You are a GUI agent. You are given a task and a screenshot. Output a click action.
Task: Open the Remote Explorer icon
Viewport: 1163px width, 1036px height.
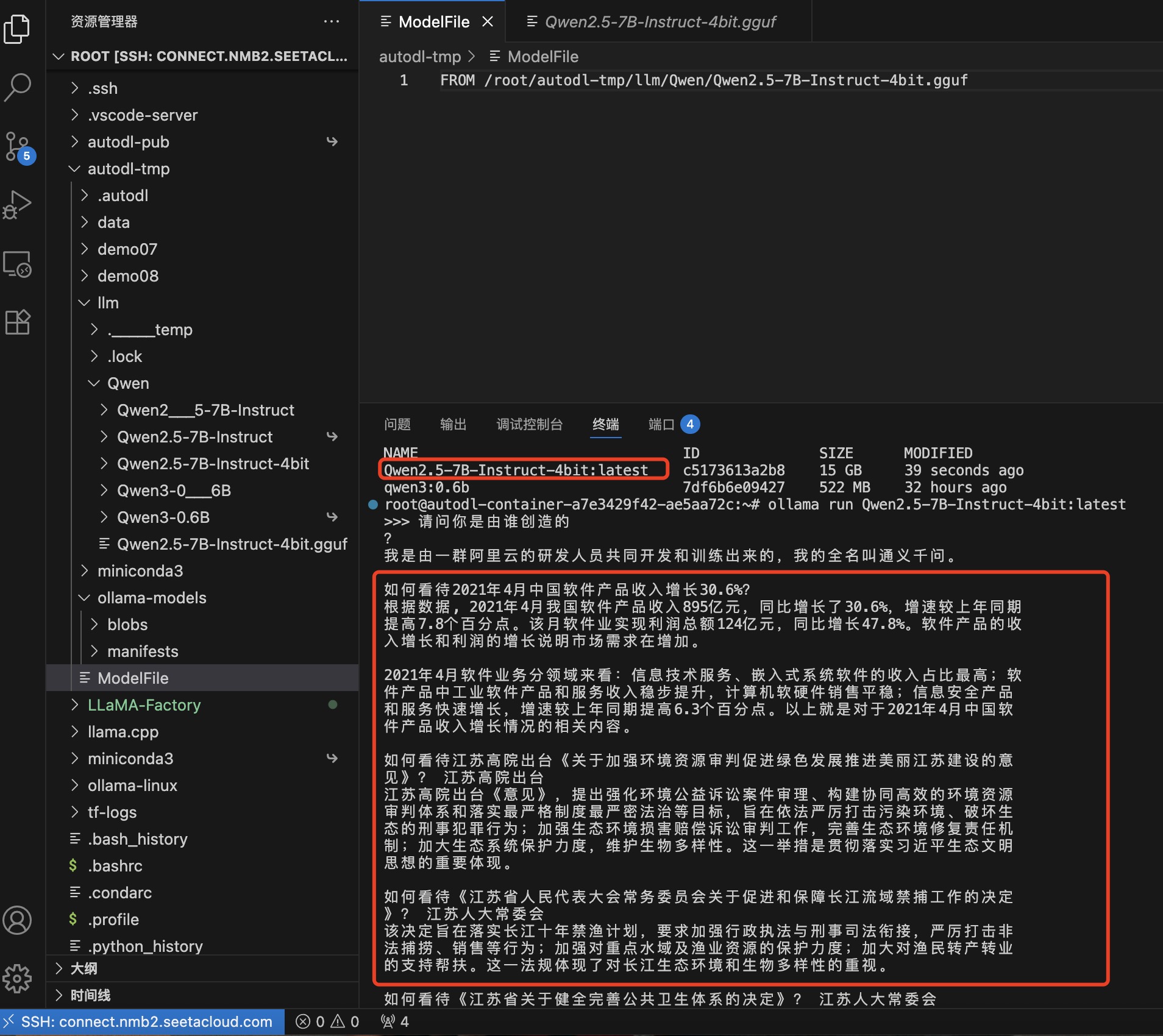17,264
